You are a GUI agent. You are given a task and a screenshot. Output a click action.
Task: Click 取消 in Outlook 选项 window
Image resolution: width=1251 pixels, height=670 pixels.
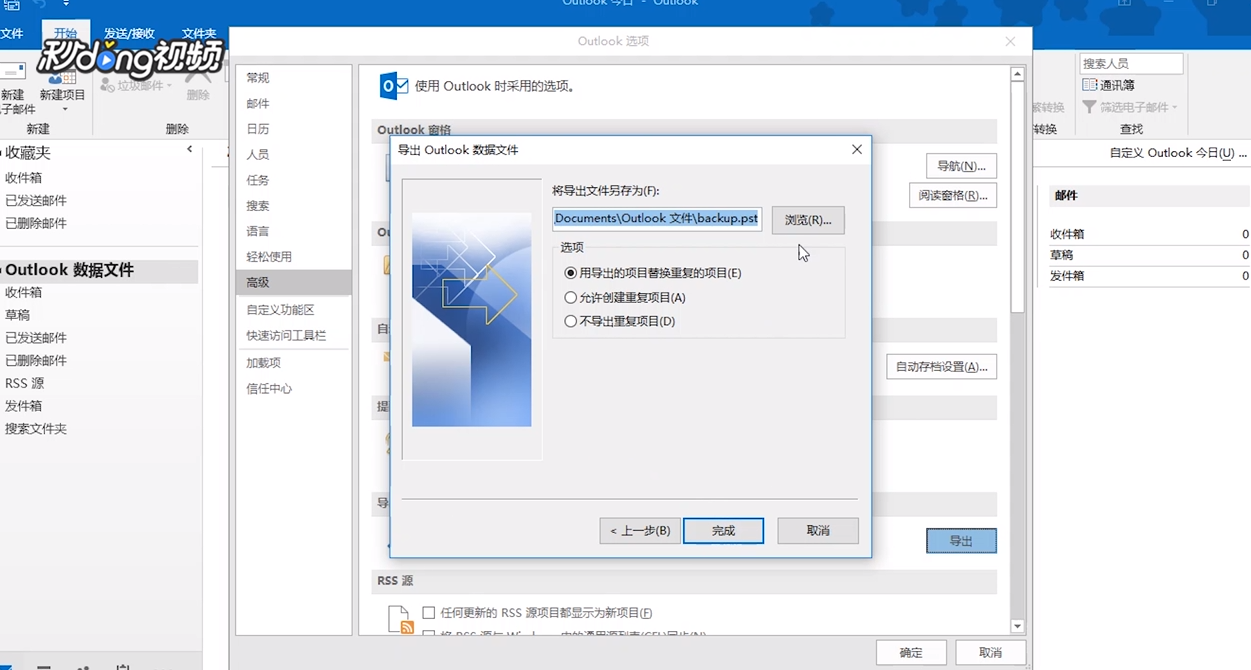coord(990,652)
